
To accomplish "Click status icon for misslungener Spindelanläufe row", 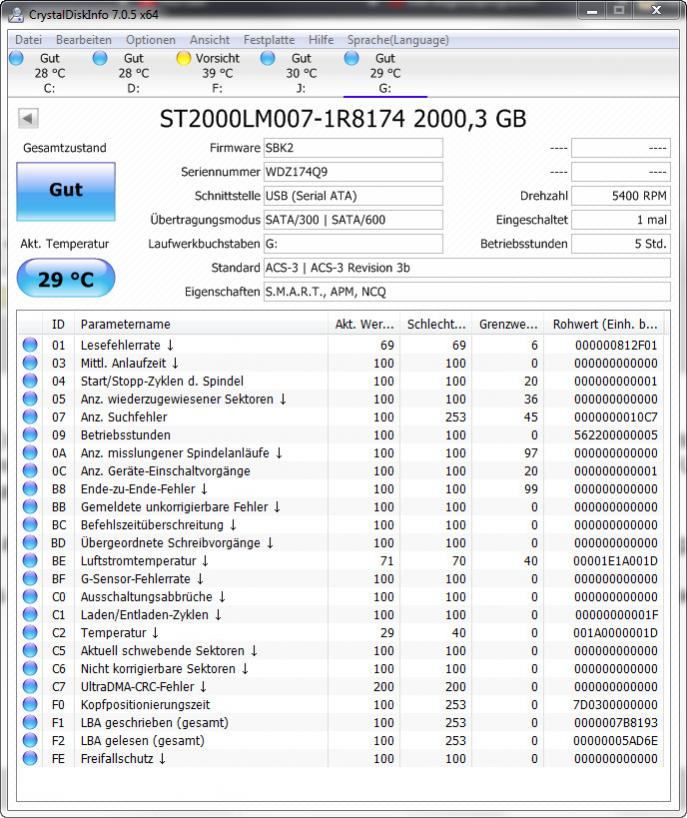I will pos(30,452).
